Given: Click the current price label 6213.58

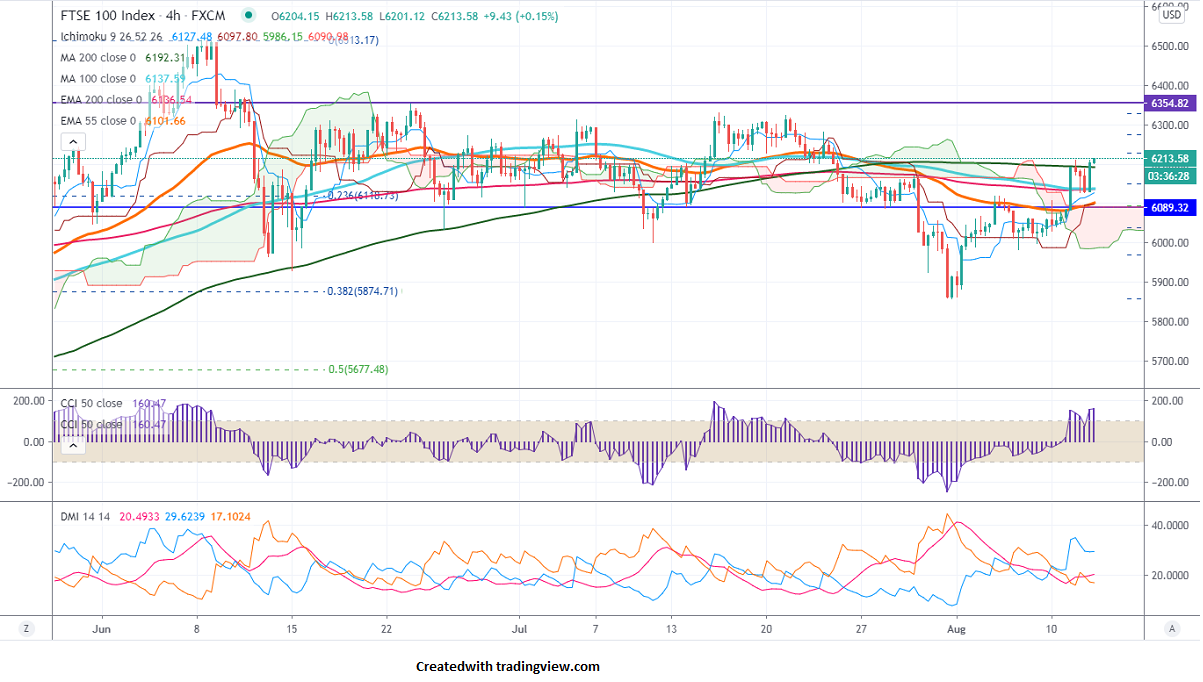Looking at the screenshot, I should click(x=1169, y=159).
